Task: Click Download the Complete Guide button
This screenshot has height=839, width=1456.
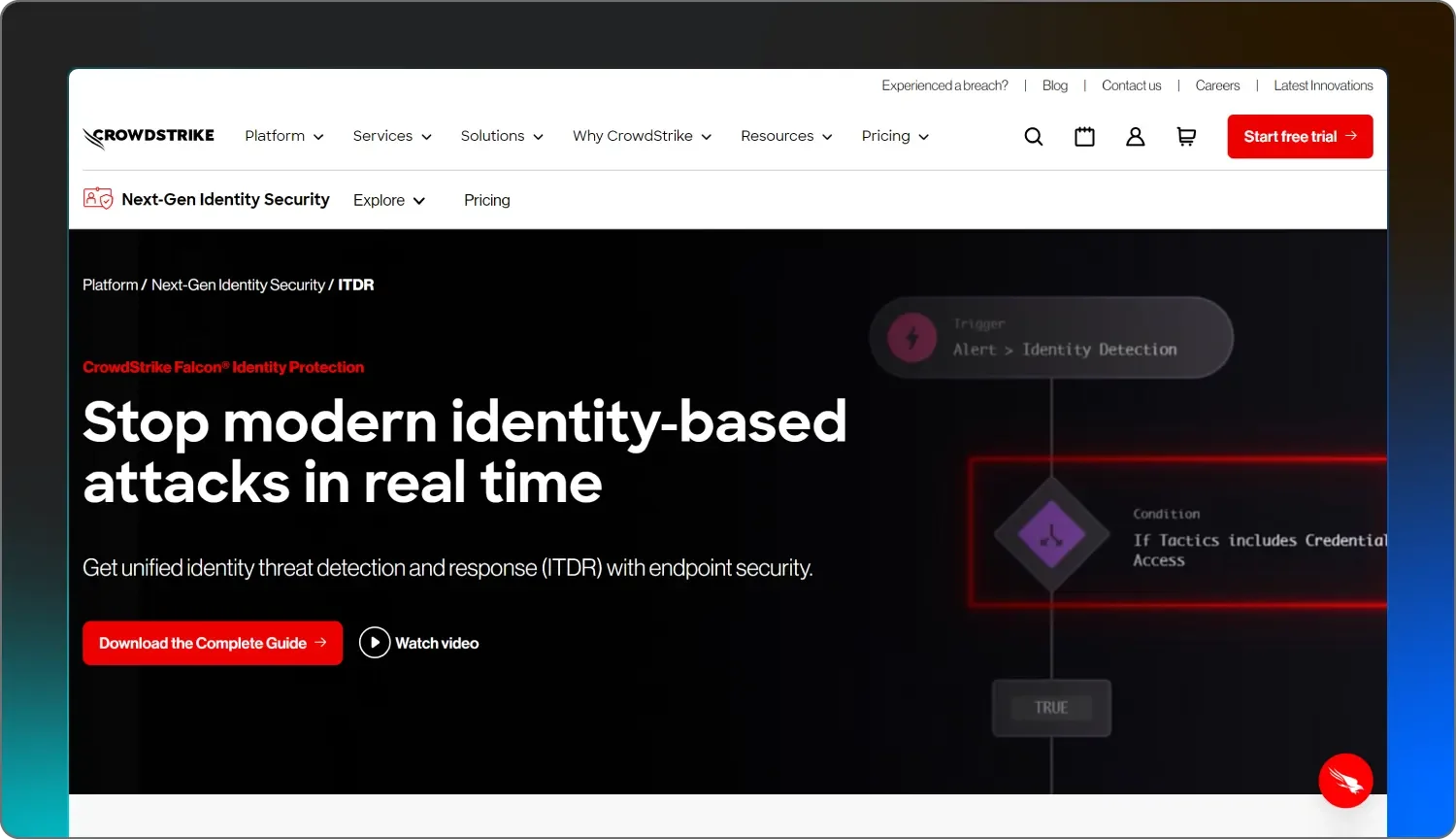Action: pos(213,643)
